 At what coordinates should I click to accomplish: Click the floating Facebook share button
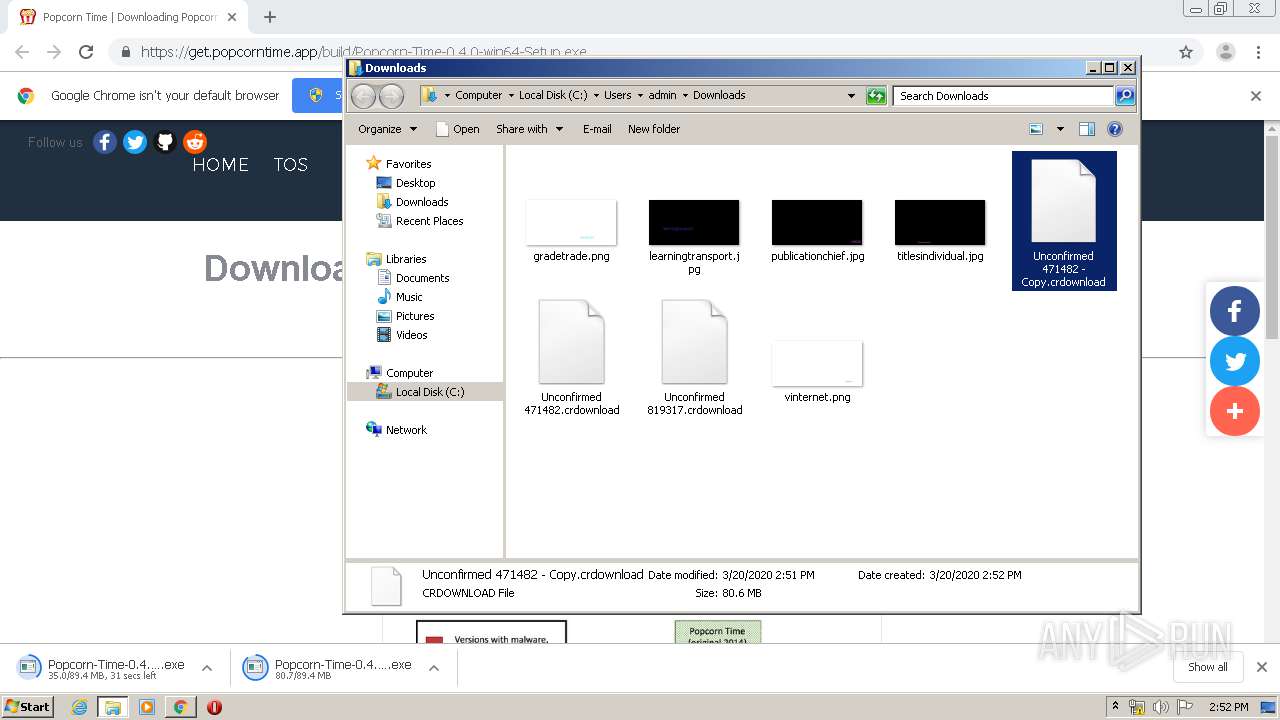[x=1235, y=310]
